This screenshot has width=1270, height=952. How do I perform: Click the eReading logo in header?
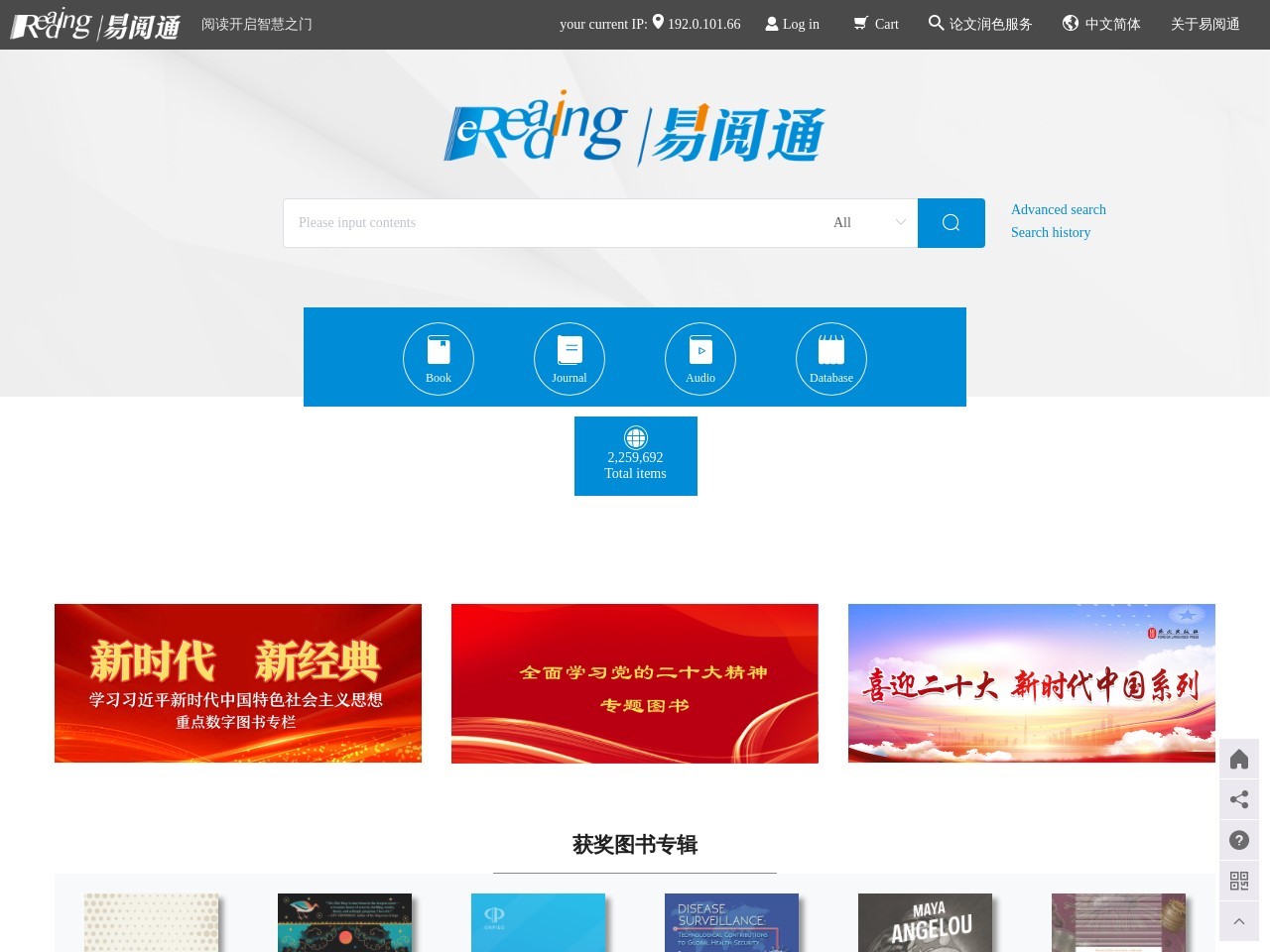click(95, 24)
